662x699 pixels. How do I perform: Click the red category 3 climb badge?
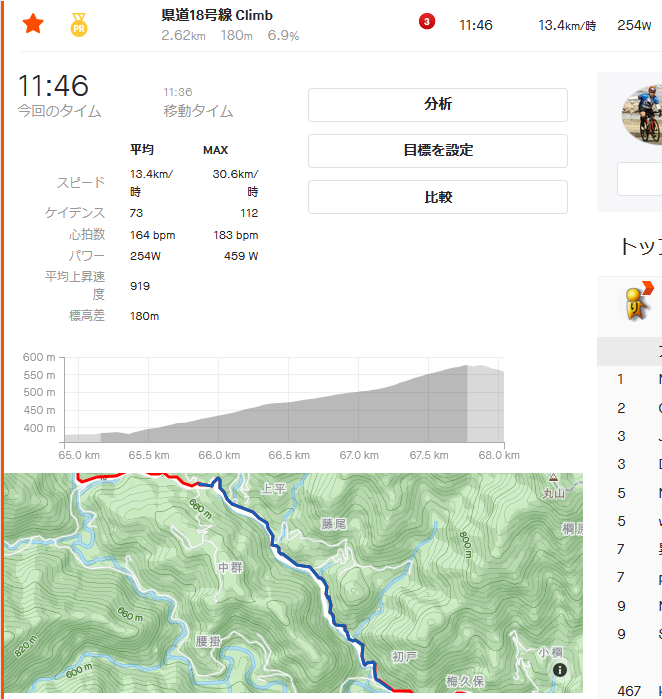pyautogui.click(x=427, y=21)
